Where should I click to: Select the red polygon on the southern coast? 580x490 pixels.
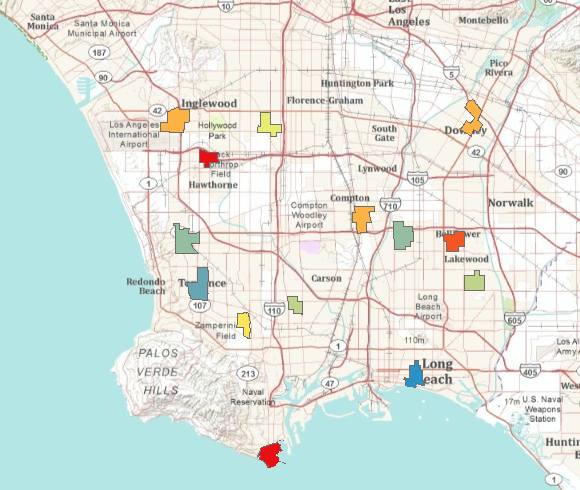click(271, 454)
